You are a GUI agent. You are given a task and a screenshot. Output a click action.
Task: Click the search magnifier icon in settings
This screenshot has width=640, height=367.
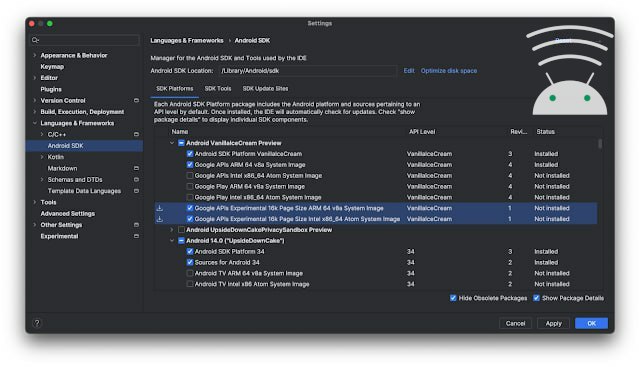35,40
